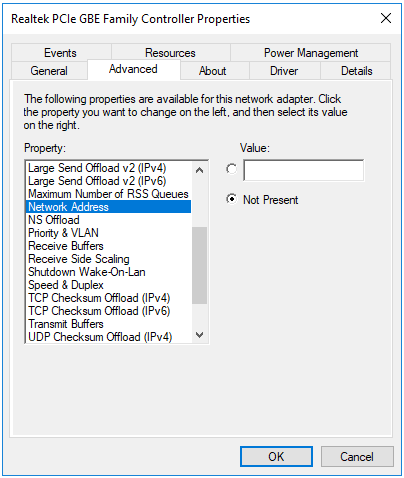Pick Transmit Buffers in the list

coord(108,324)
